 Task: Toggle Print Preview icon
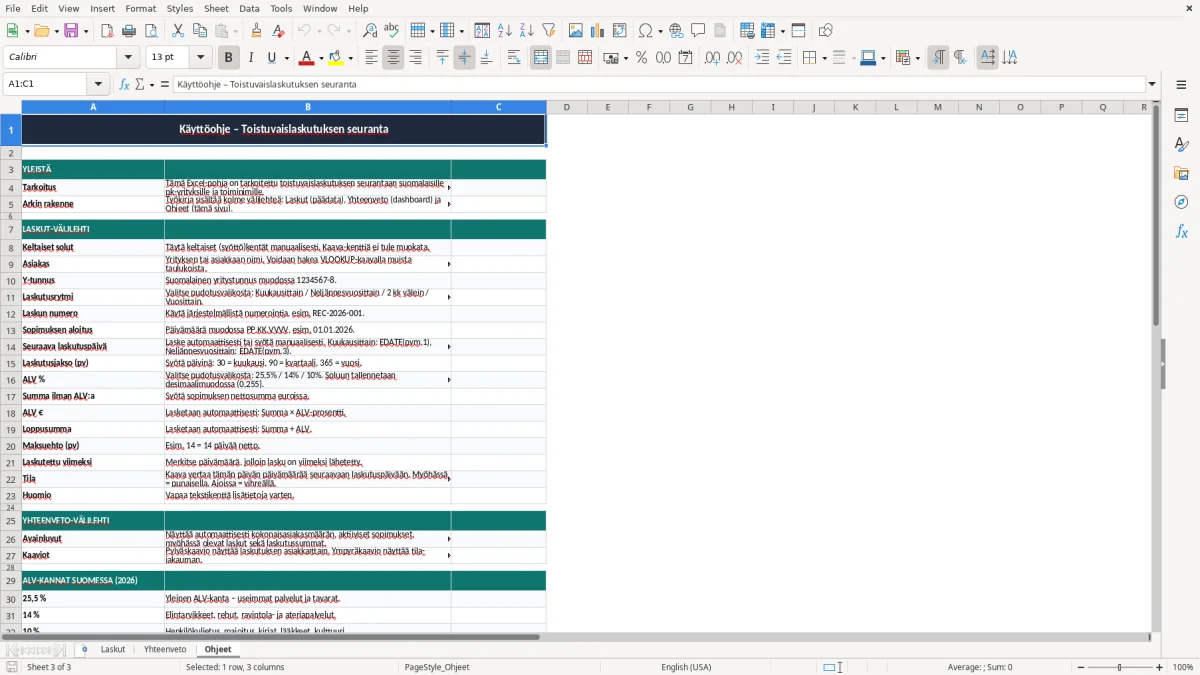pyautogui.click(x=151, y=31)
